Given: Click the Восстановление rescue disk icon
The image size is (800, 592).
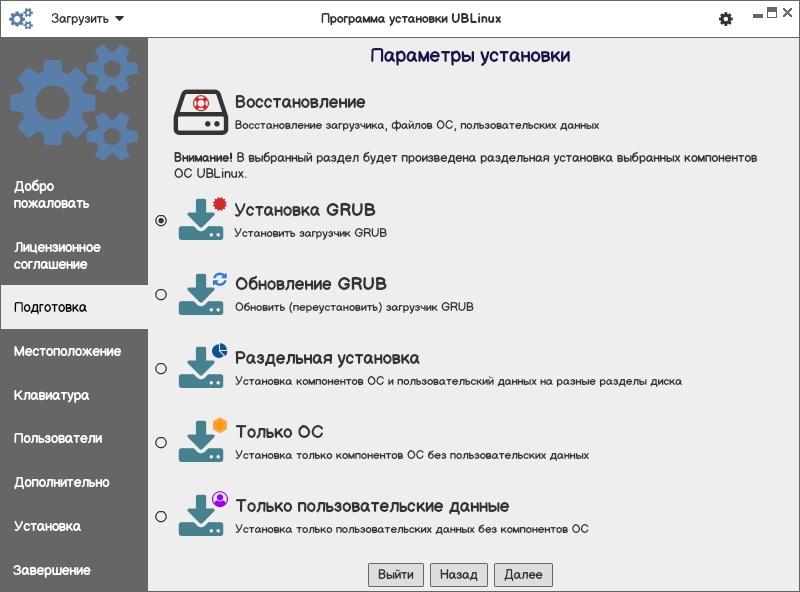Looking at the screenshot, I should click(x=201, y=112).
